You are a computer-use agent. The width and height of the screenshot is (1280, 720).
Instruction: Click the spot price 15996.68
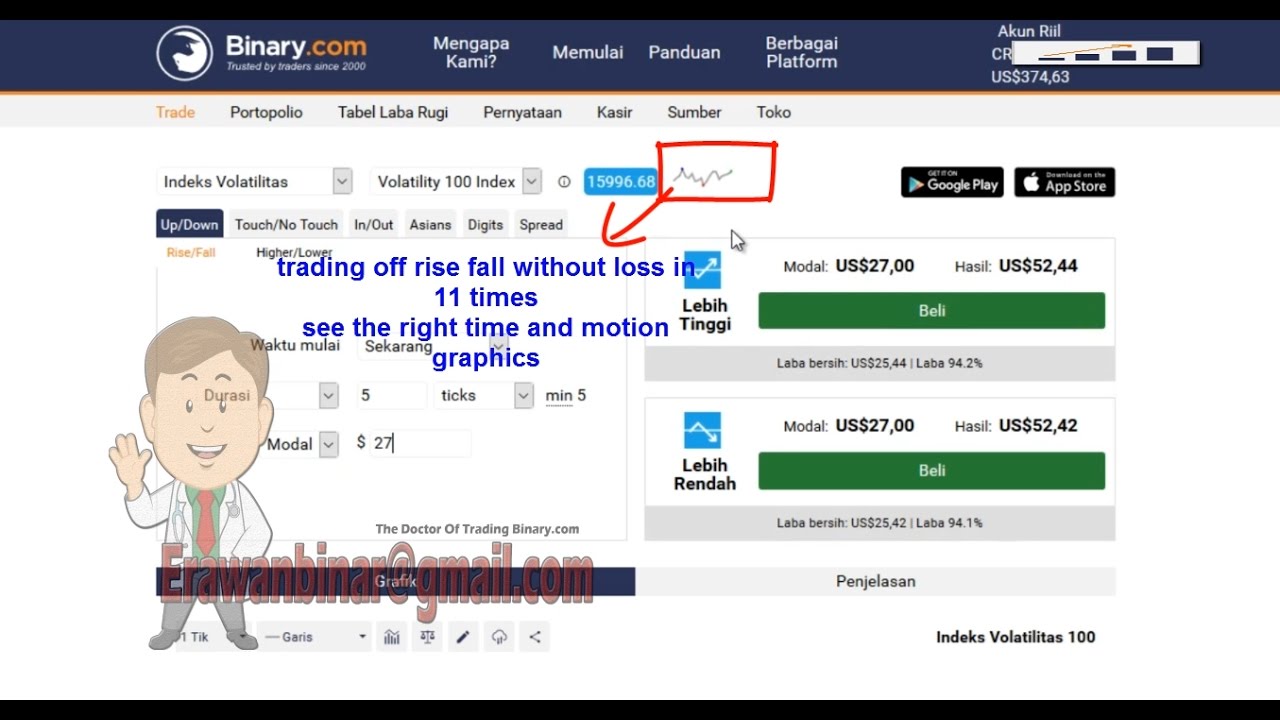pos(620,182)
